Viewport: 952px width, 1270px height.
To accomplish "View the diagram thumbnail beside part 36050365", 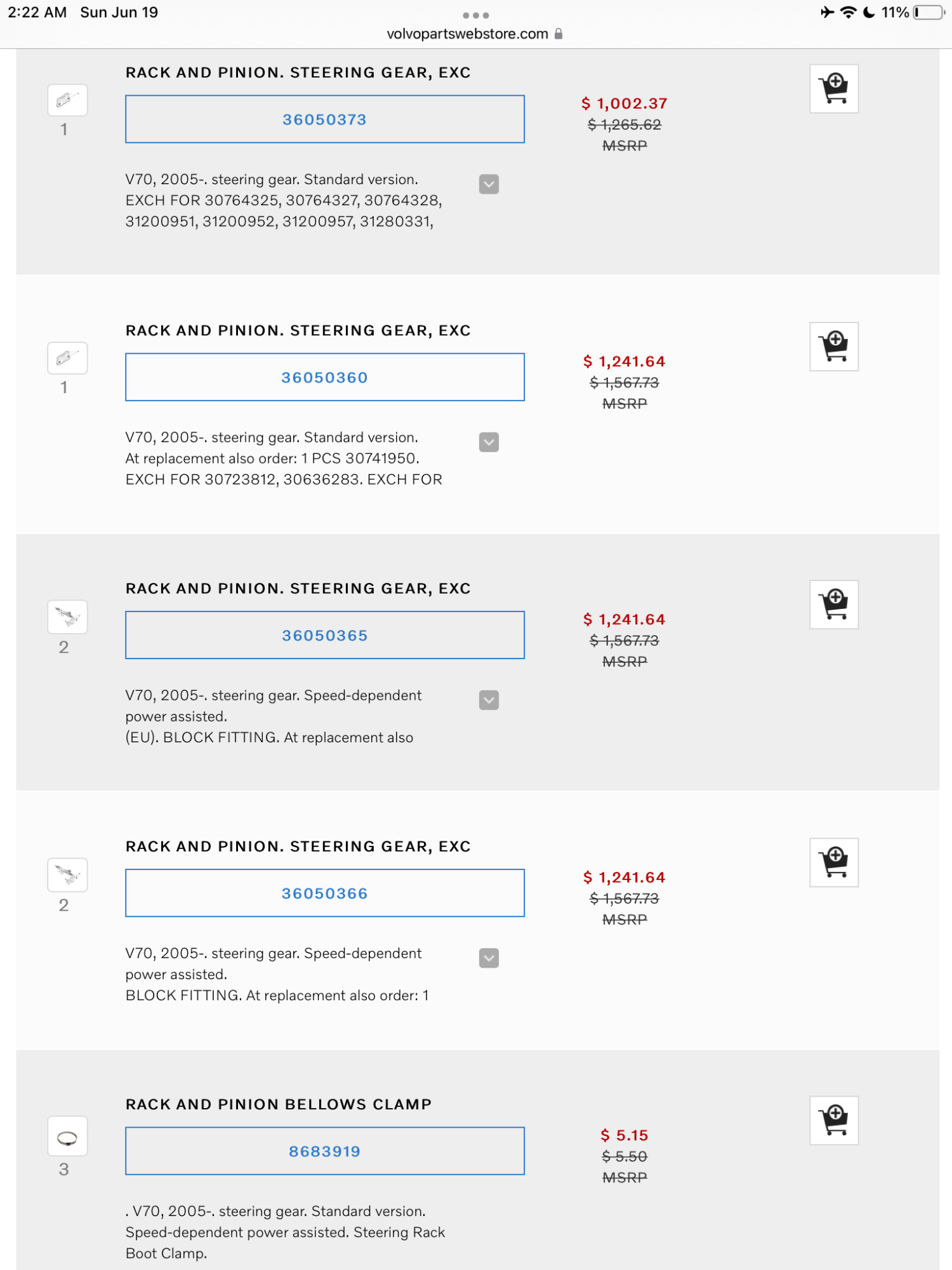I will (x=67, y=617).
